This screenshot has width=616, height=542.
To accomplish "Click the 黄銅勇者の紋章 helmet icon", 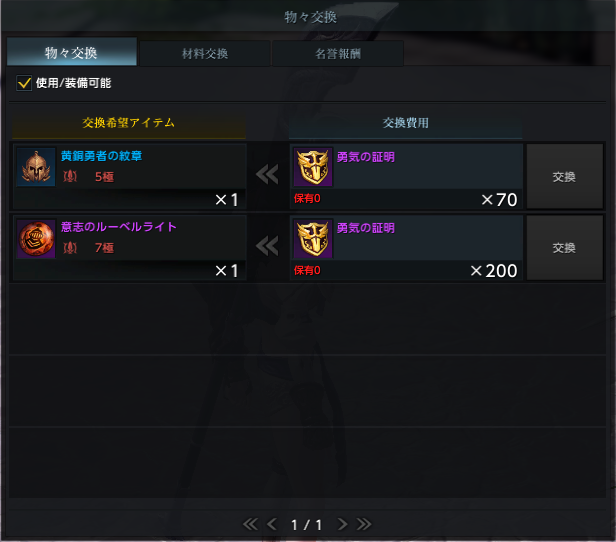I will (36, 167).
